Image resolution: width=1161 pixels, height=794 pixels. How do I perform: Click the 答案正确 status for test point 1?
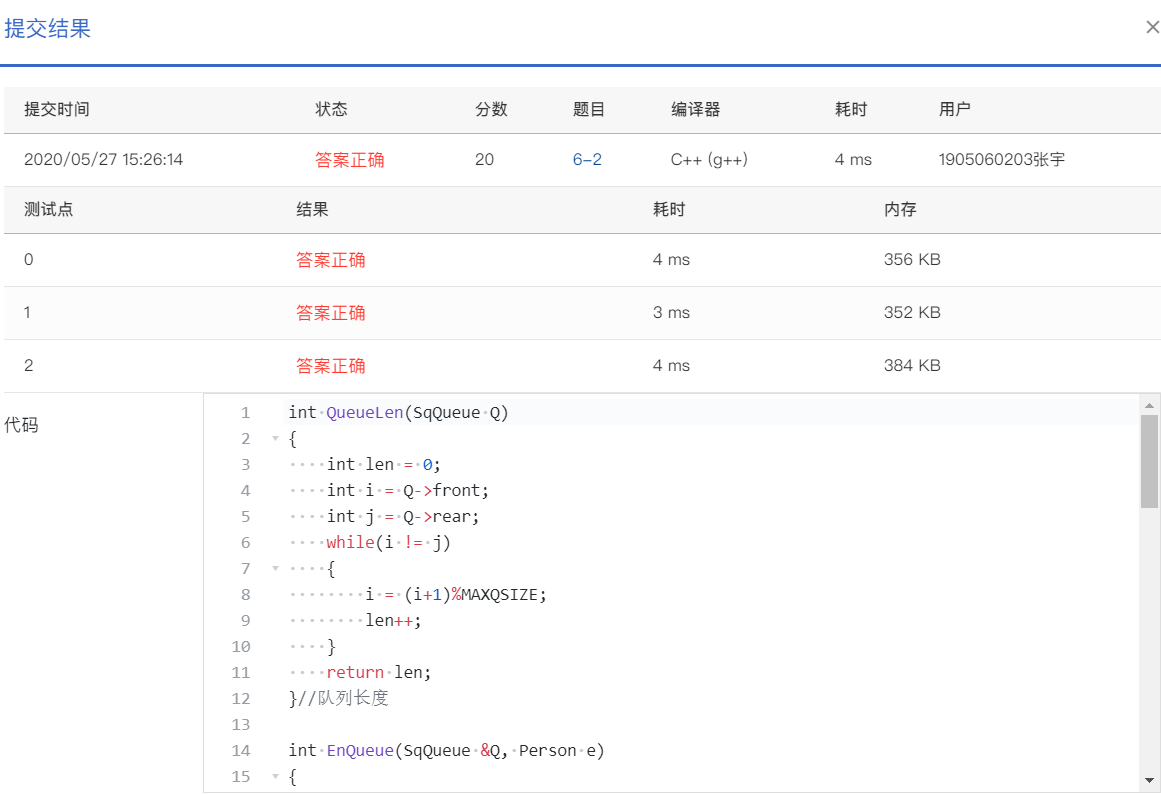(331, 312)
